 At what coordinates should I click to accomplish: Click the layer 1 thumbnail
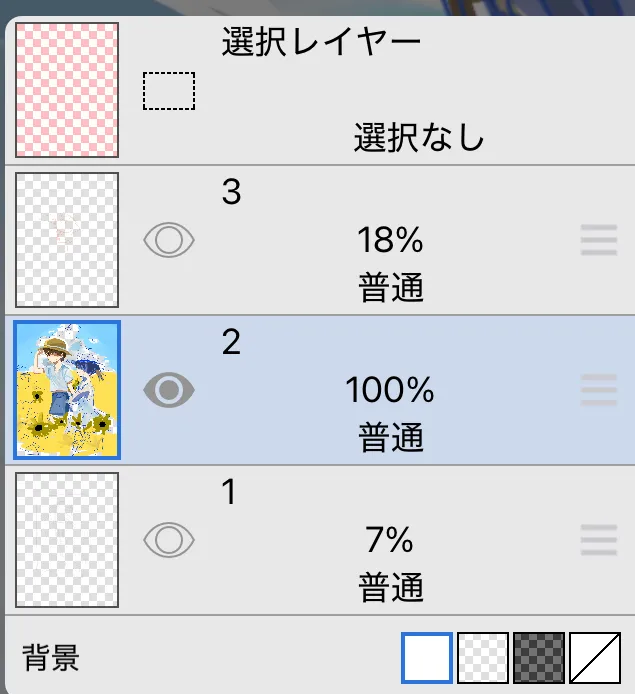pyautogui.click(x=67, y=540)
